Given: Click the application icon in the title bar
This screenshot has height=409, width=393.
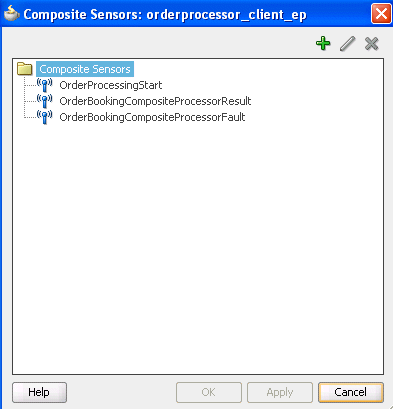Looking at the screenshot, I should [12, 14].
